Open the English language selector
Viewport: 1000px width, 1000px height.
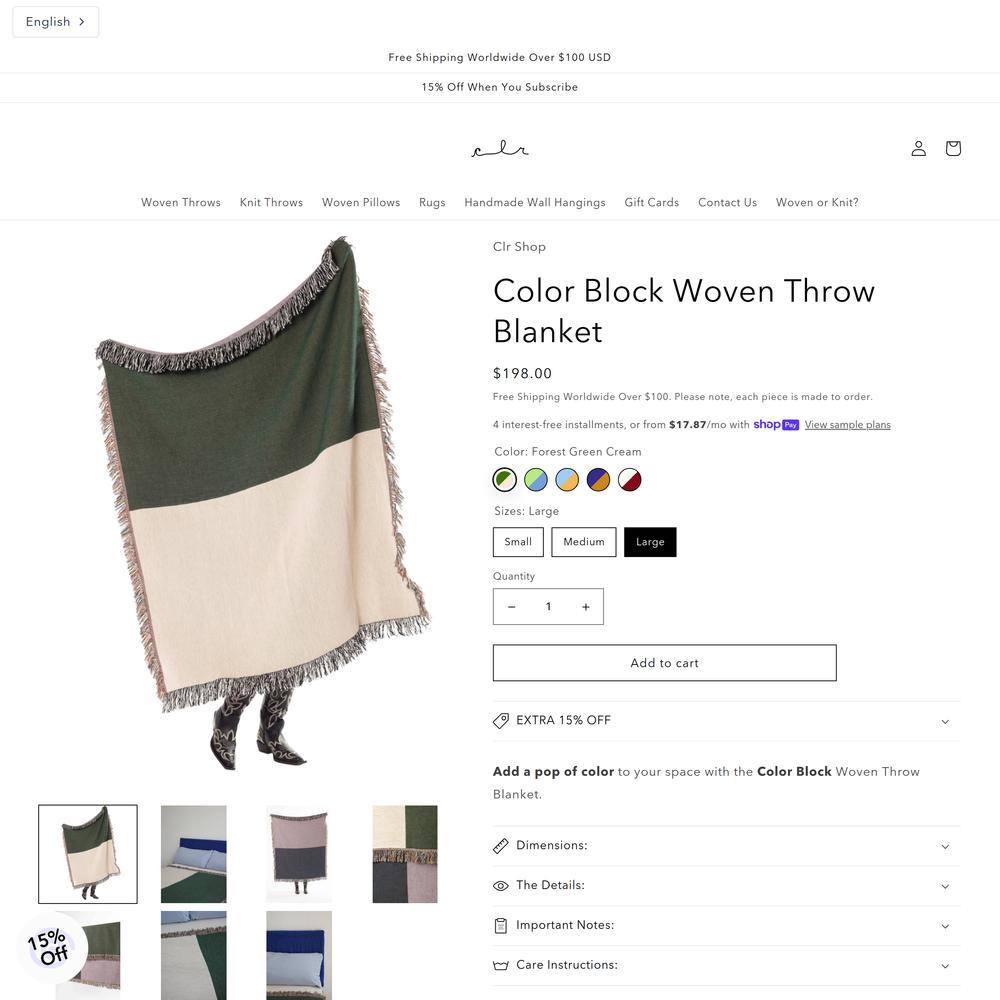point(55,22)
